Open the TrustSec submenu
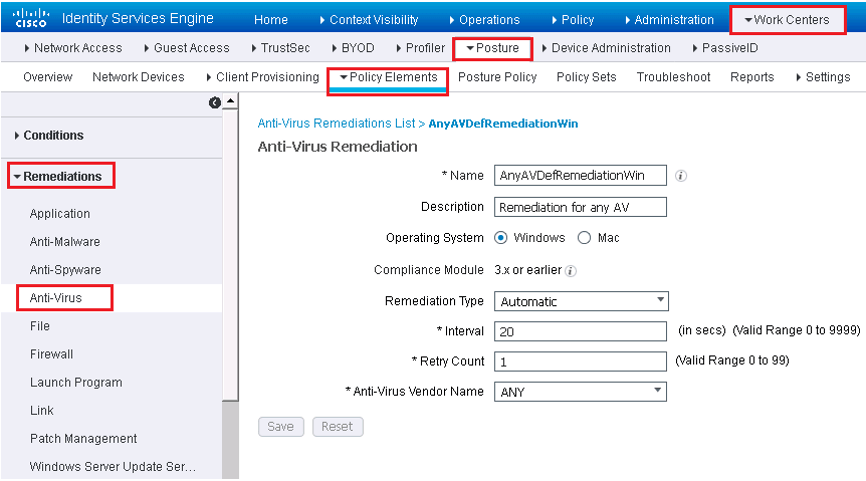 pos(281,48)
